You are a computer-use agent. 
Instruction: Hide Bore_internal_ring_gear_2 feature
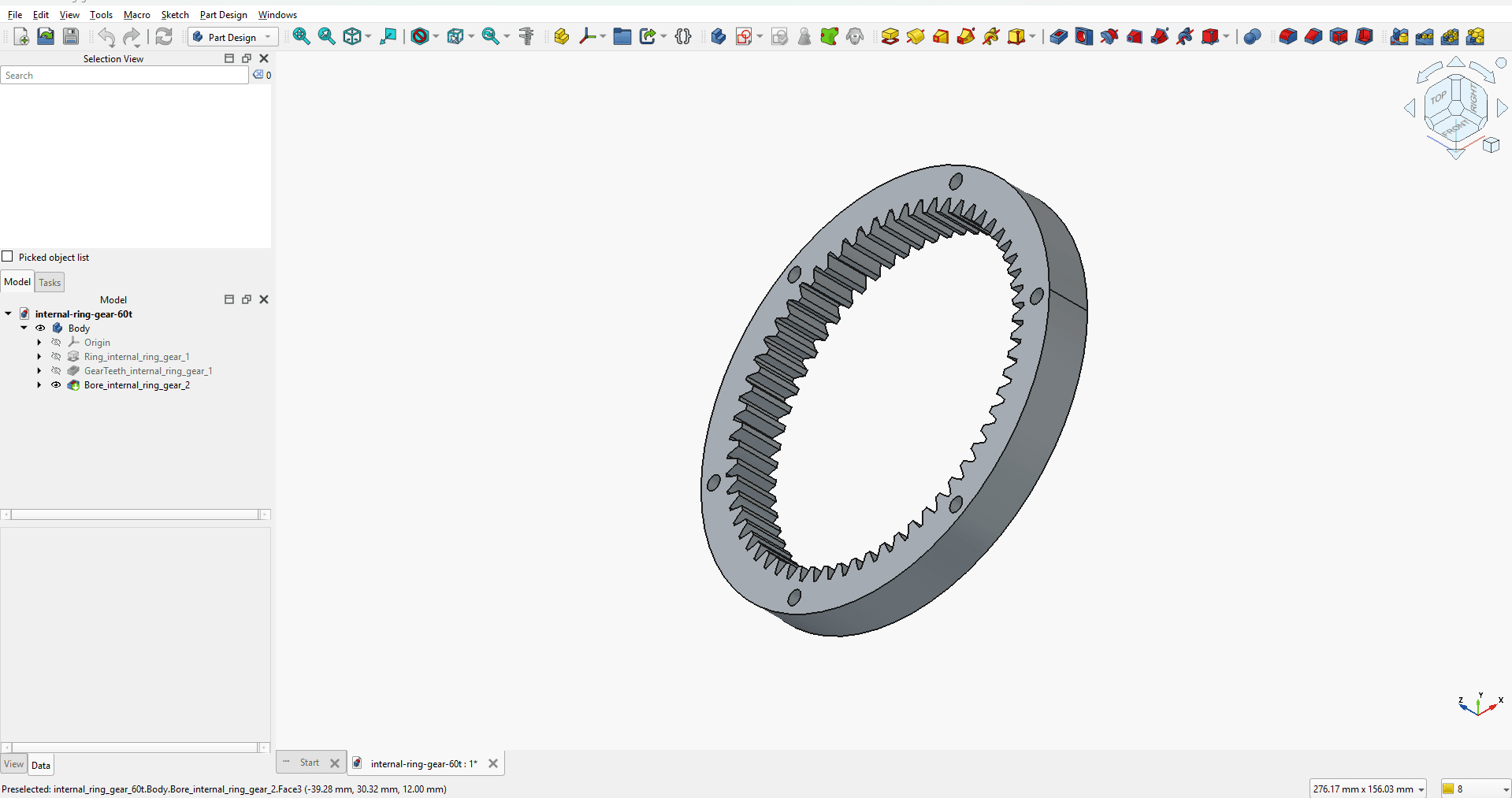(56, 385)
